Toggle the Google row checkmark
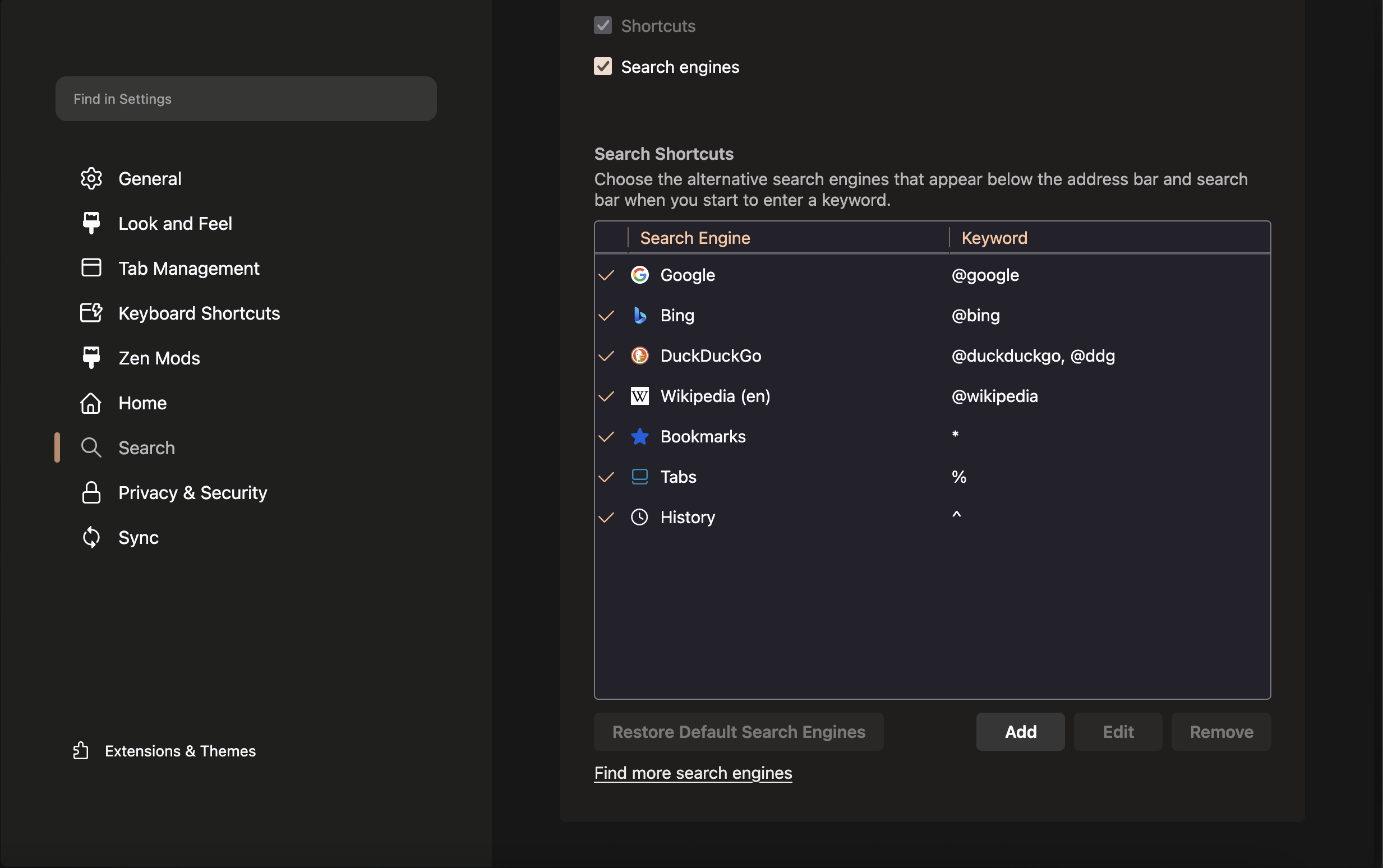The image size is (1383, 868). [606, 275]
